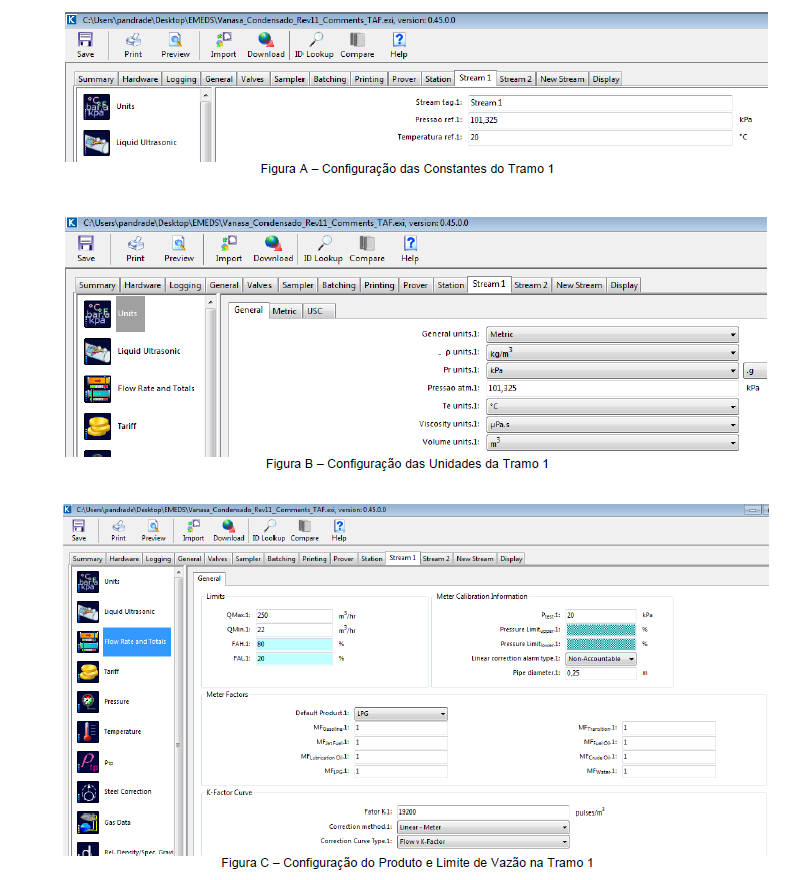Viewport: 795px width, 880px height.
Task: Select Pressure in the Figura C sidebar
Action: click(103, 702)
